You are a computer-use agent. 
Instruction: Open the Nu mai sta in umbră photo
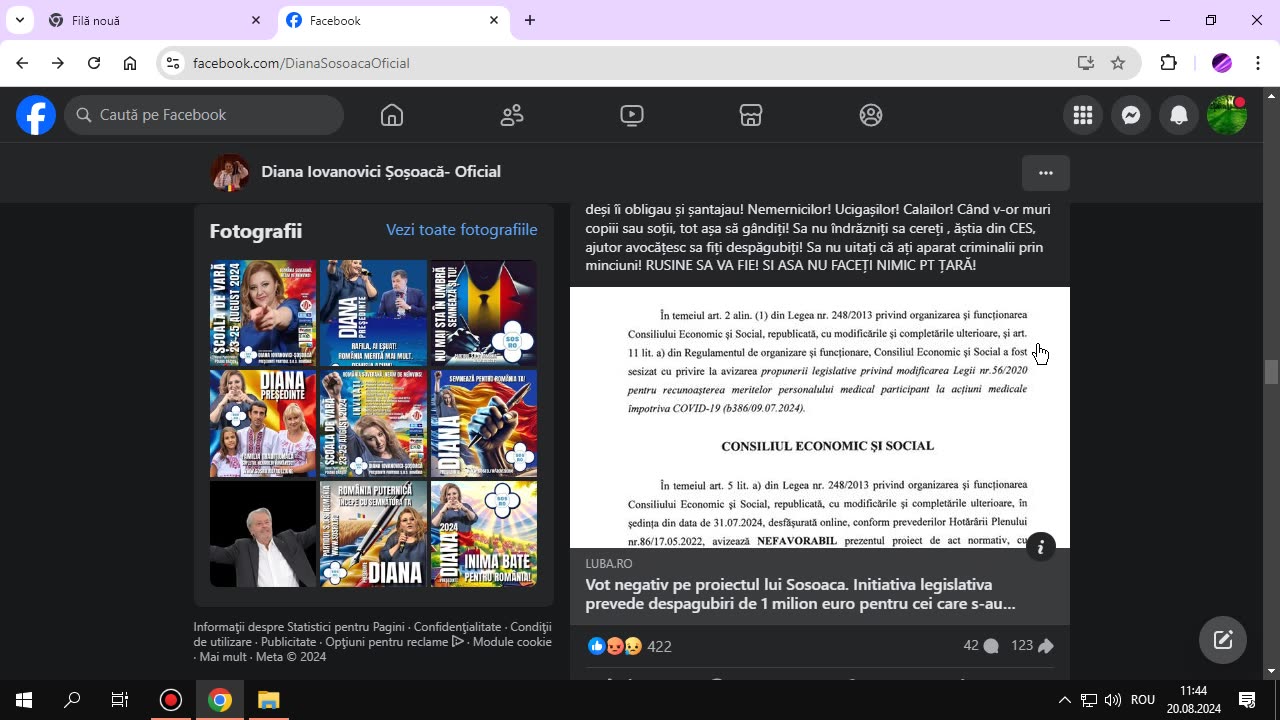(484, 313)
